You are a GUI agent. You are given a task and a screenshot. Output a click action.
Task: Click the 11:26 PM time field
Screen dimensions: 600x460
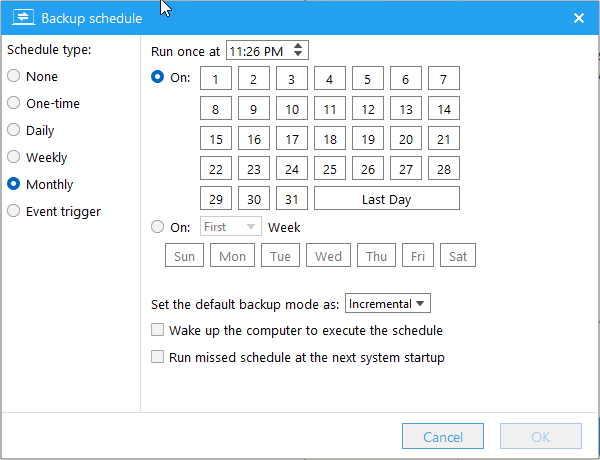coord(259,50)
